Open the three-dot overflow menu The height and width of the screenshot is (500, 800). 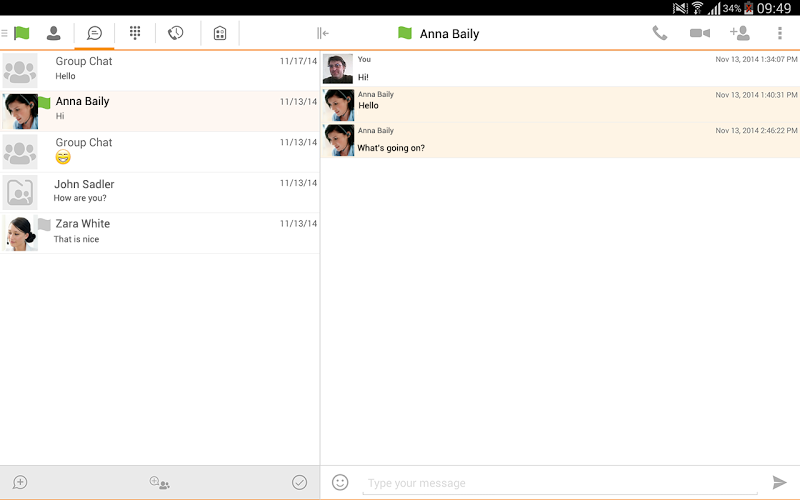780,33
